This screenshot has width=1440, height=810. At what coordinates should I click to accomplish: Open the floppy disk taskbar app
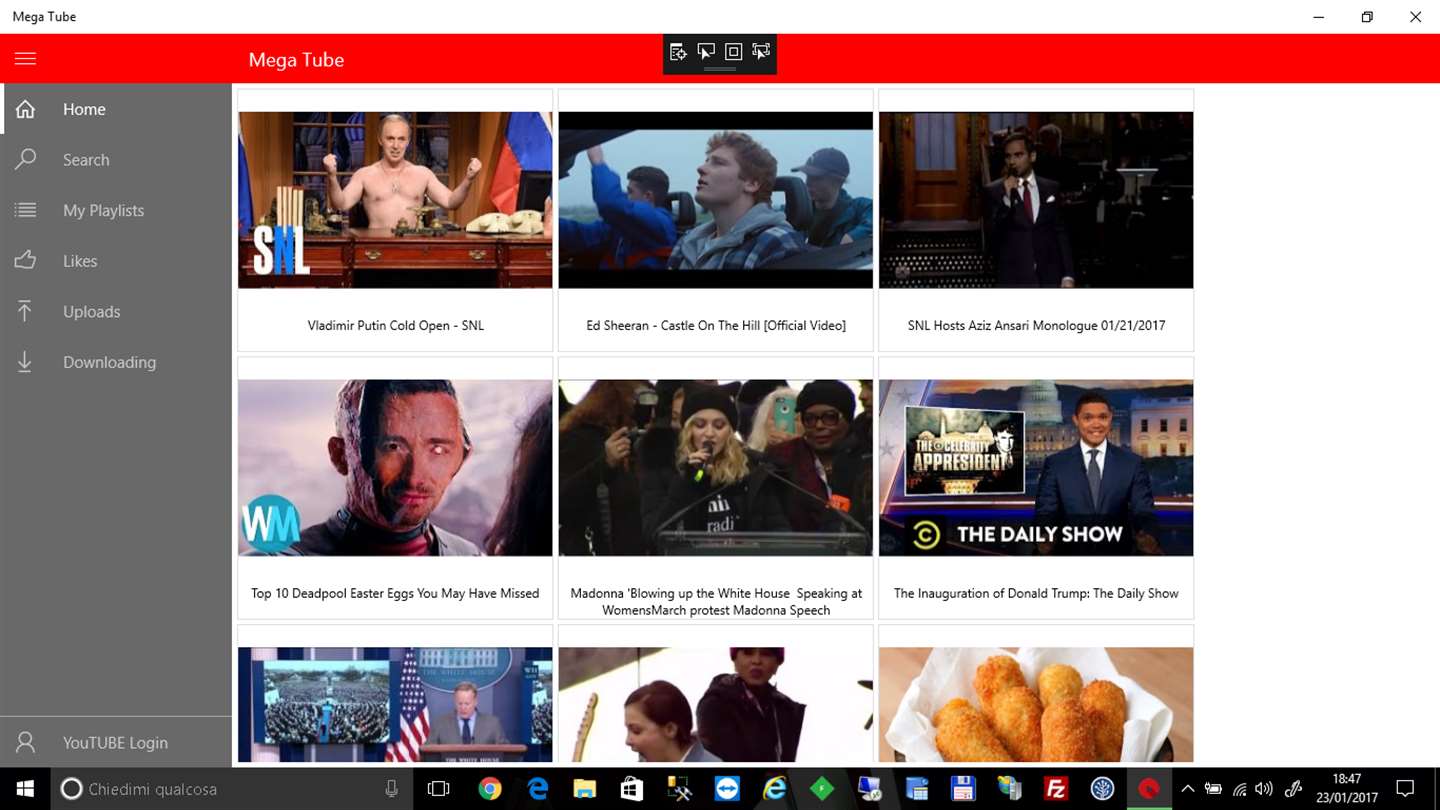point(963,789)
